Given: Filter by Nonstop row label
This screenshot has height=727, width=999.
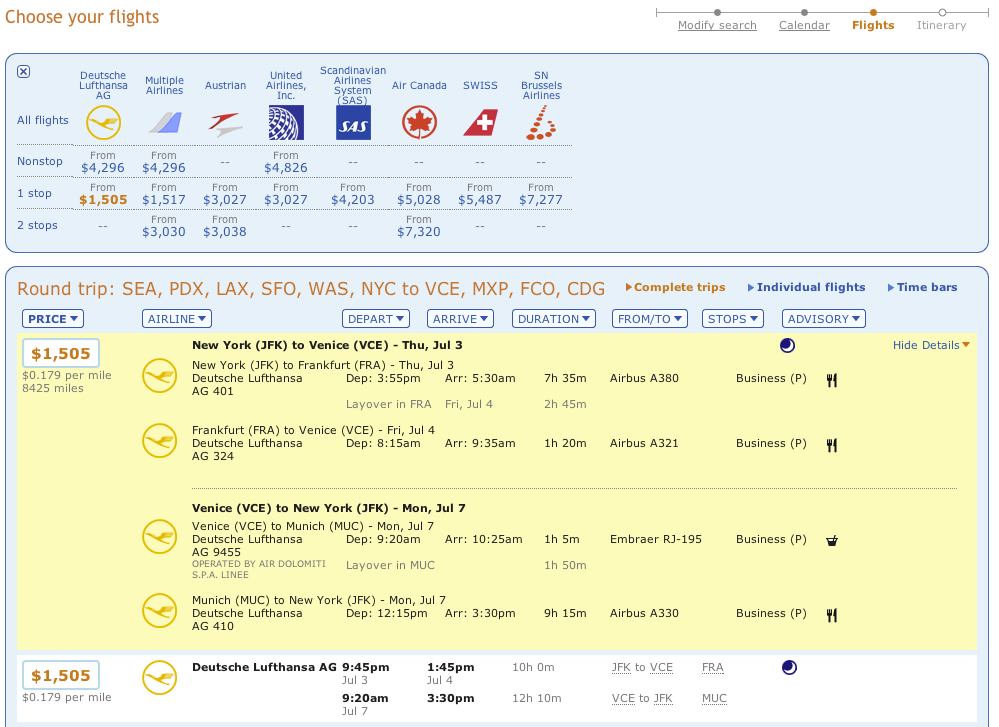Looking at the screenshot, I should (x=40, y=161).
